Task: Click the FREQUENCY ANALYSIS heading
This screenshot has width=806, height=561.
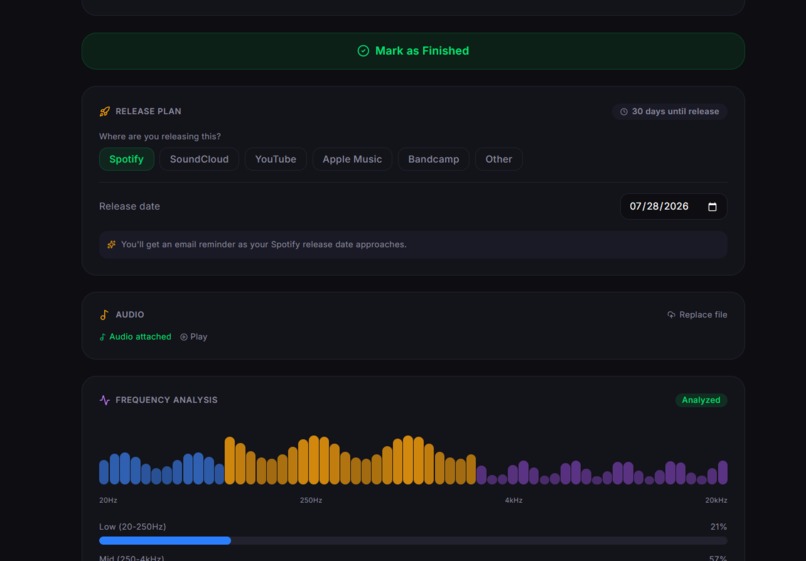Action: (167, 400)
